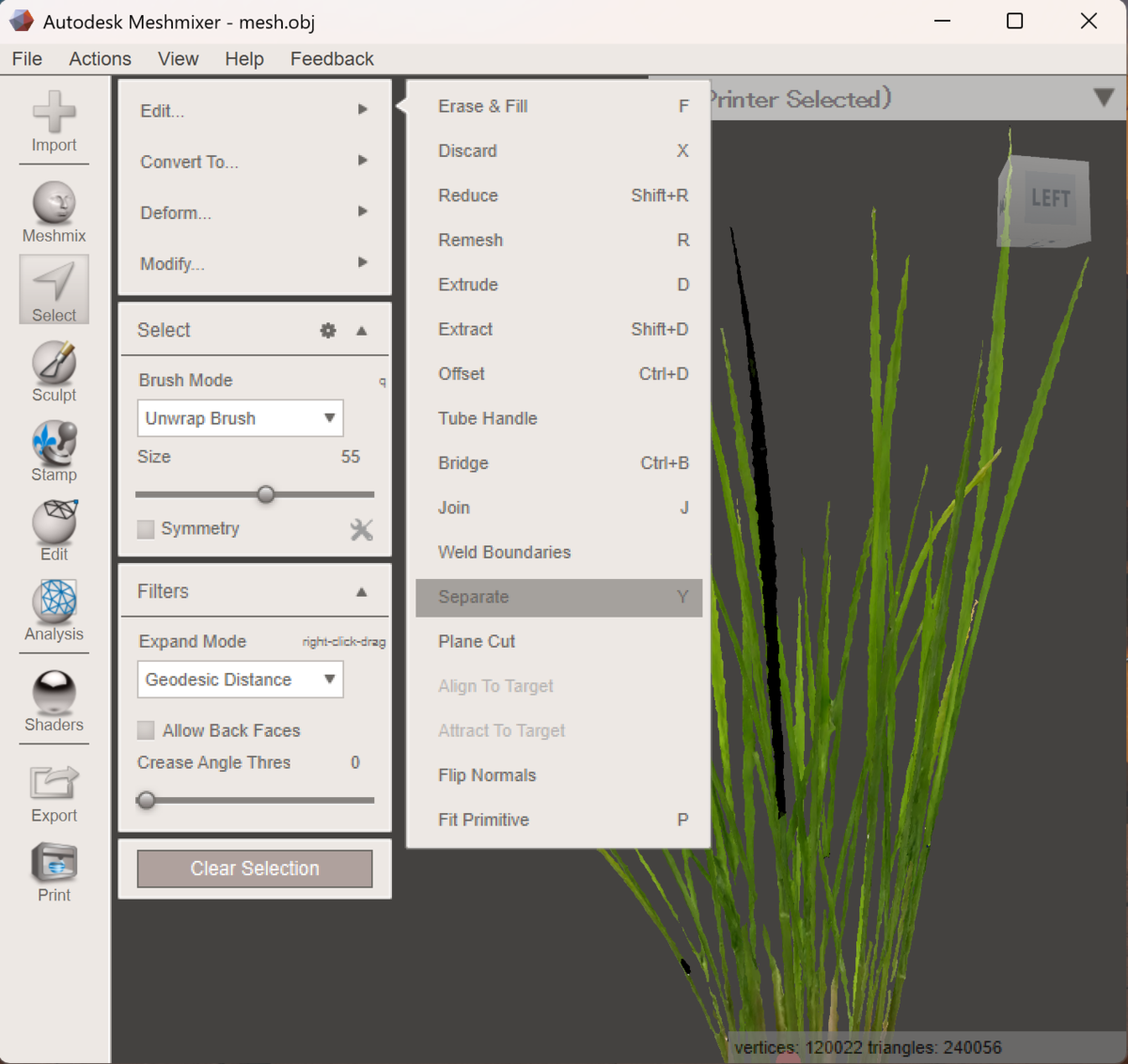Open the Shaders panel
This screenshot has height=1064, width=1128.
tap(54, 701)
